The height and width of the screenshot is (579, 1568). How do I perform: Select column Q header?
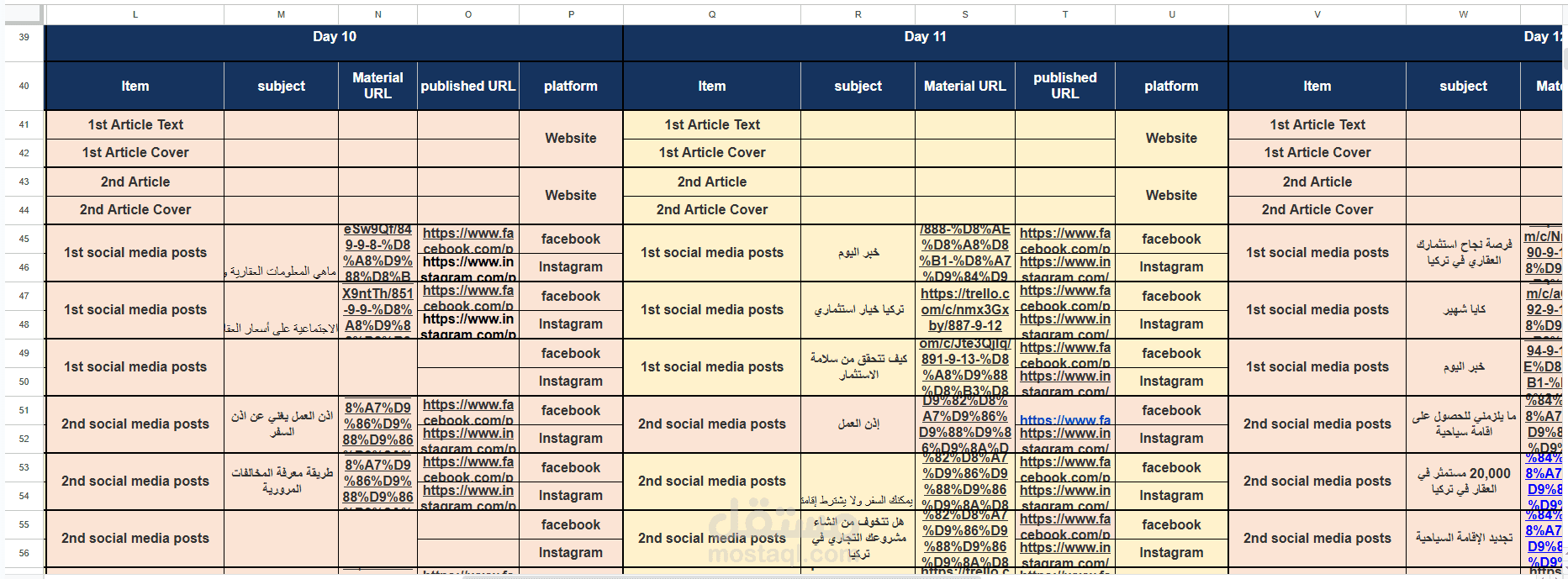[712, 14]
